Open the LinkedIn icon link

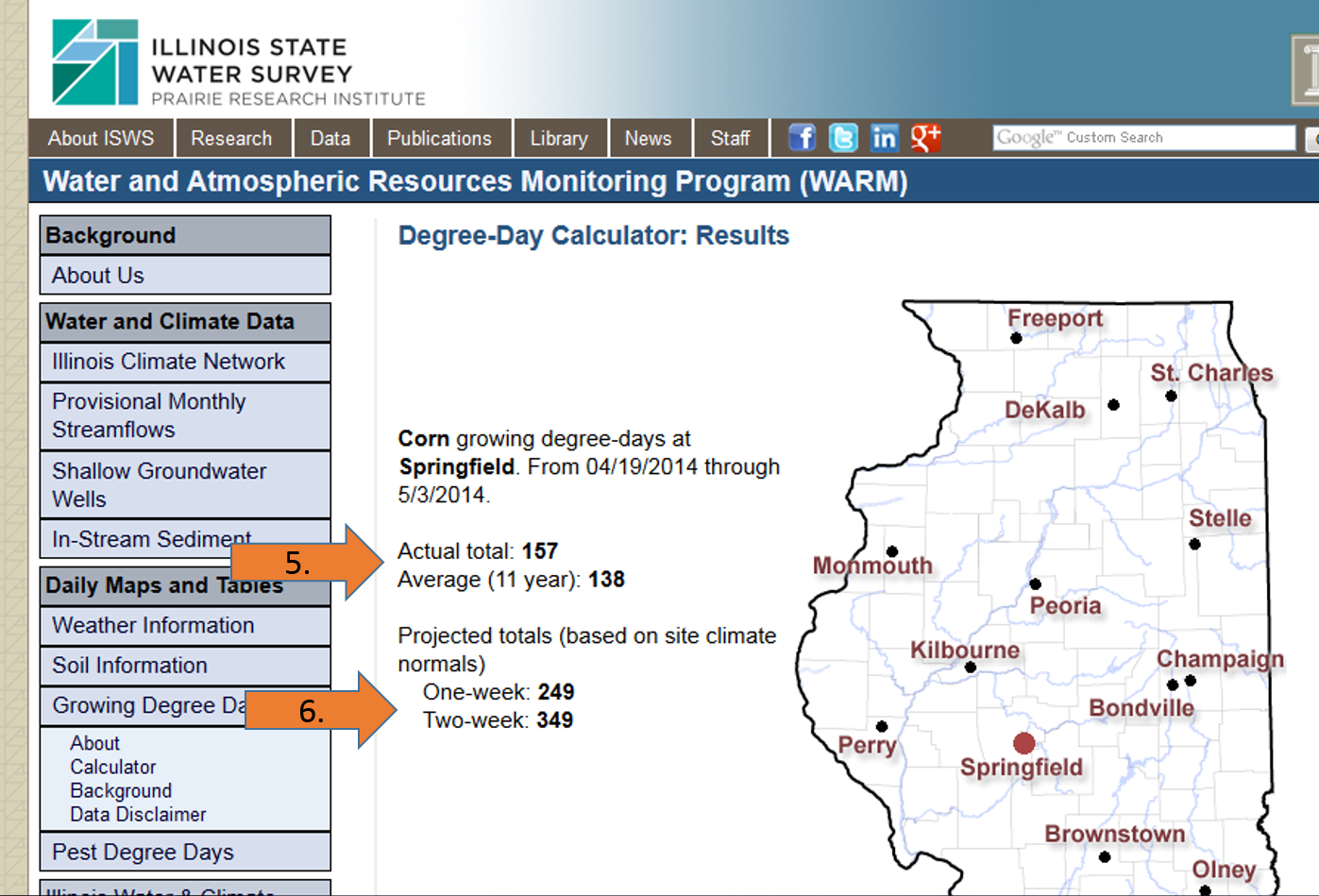tap(885, 138)
